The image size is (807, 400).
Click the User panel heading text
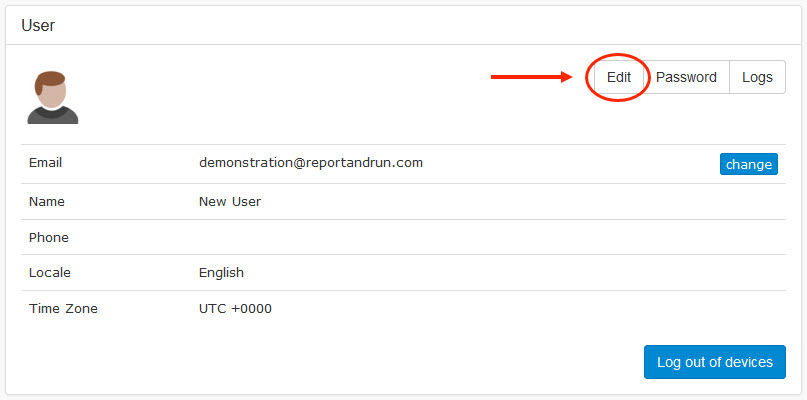[38, 25]
